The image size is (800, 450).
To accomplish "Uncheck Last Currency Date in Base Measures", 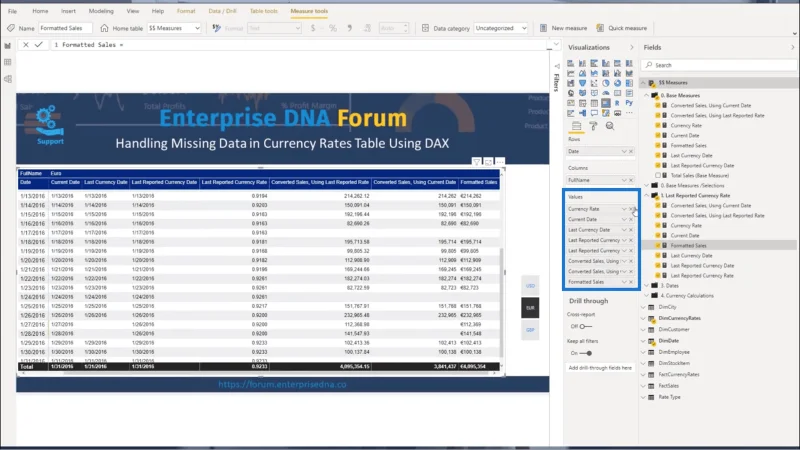I will pyautogui.click(x=658, y=156).
